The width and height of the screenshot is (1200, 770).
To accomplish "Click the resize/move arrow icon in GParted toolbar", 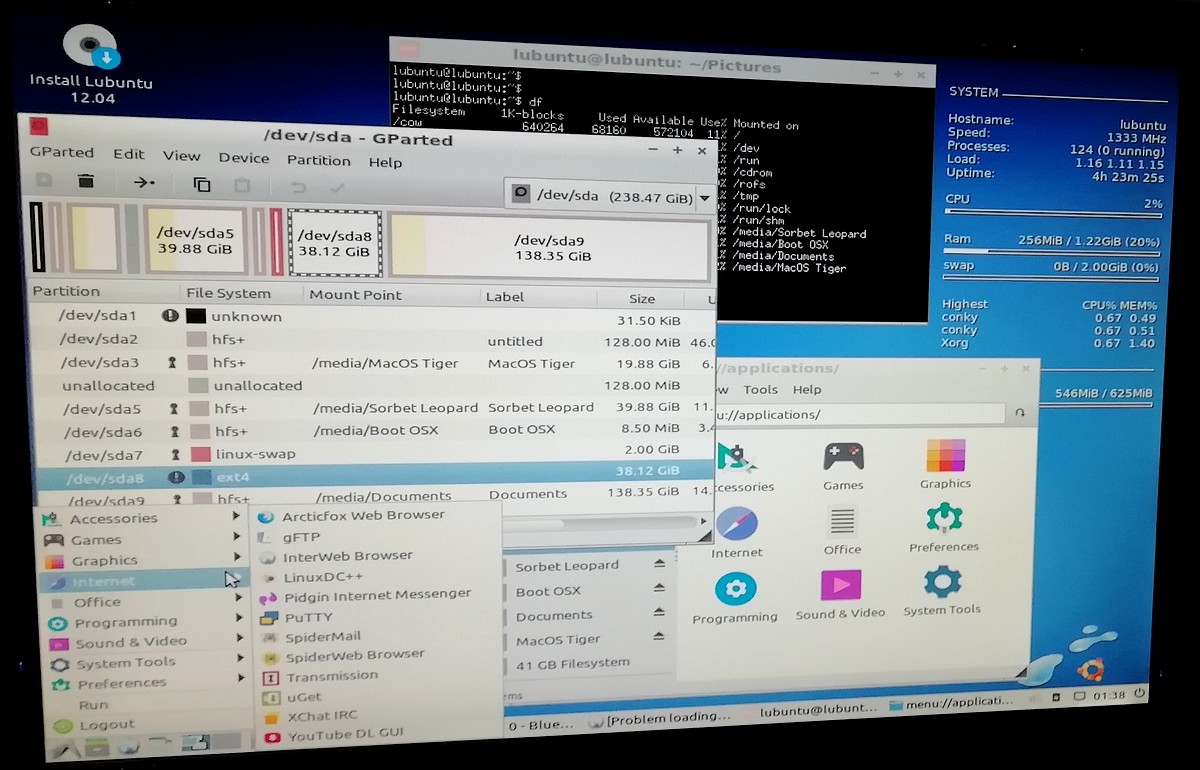I will 144,182.
